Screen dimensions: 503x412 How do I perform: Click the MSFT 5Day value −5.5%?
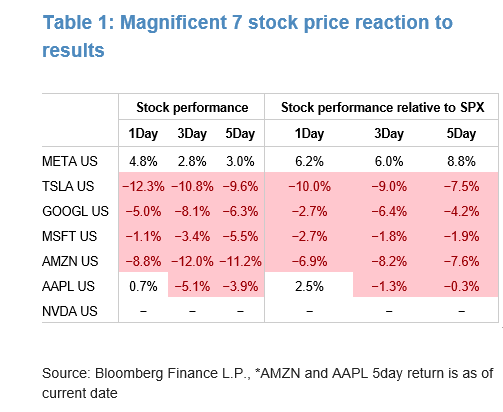240,236
